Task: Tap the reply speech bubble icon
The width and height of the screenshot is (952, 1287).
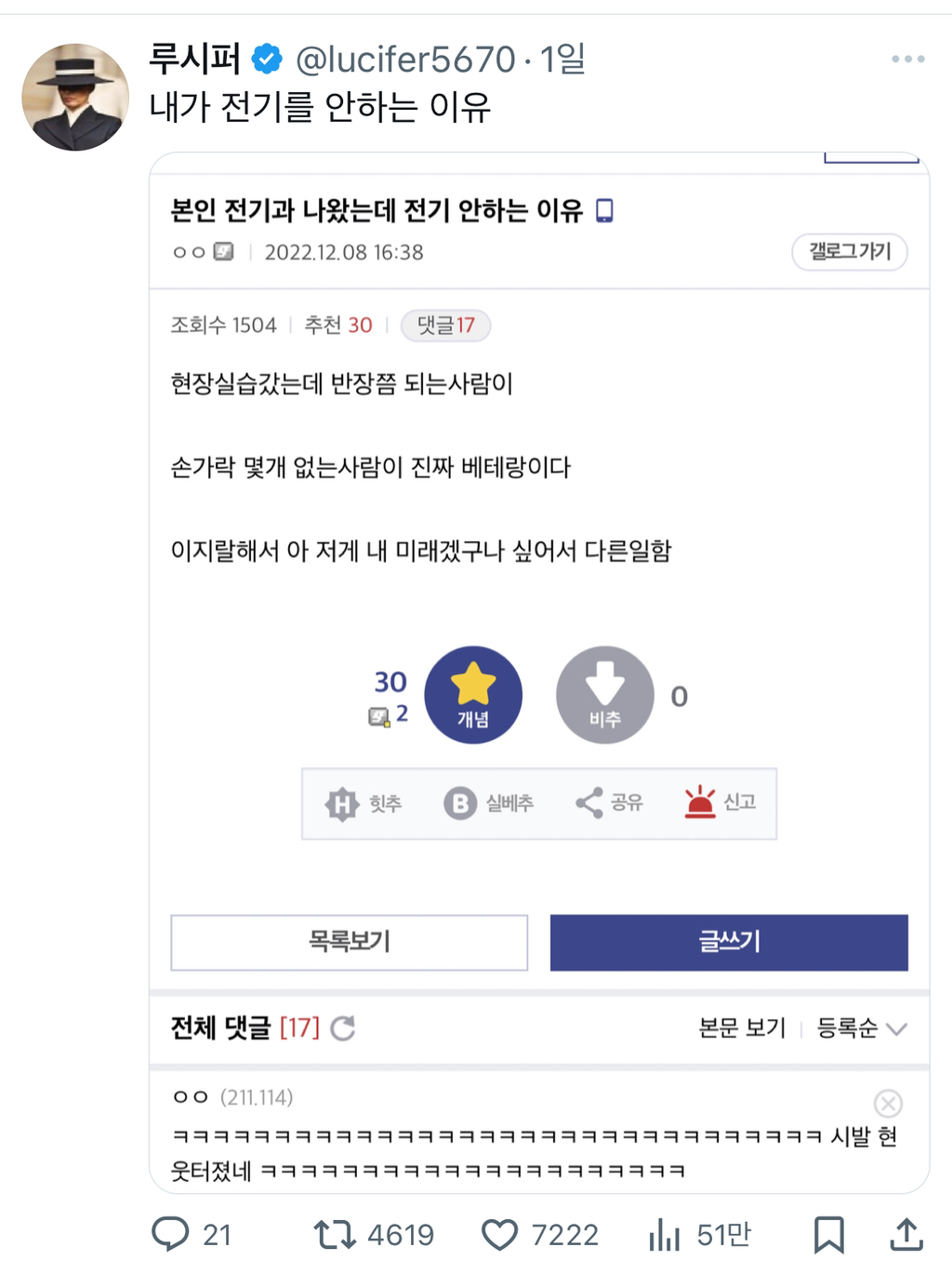Action: click(x=170, y=1234)
